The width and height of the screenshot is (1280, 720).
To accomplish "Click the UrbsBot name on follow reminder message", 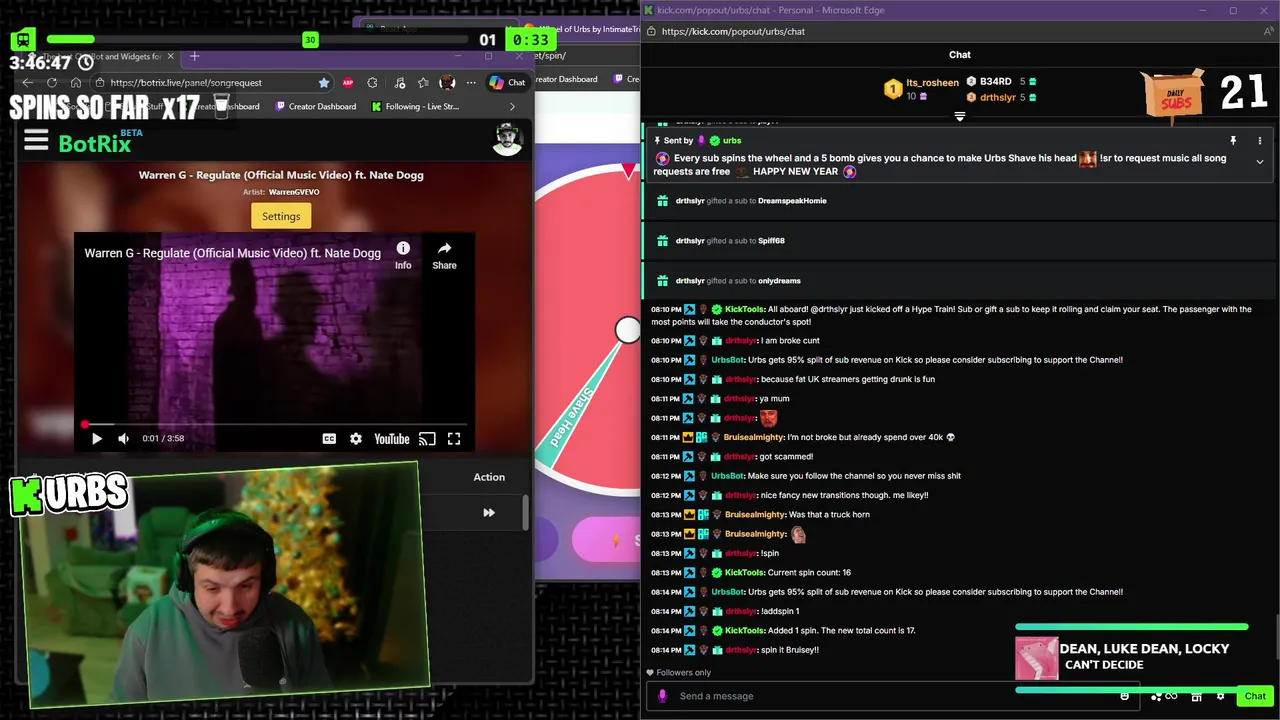I will click(727, 476).
